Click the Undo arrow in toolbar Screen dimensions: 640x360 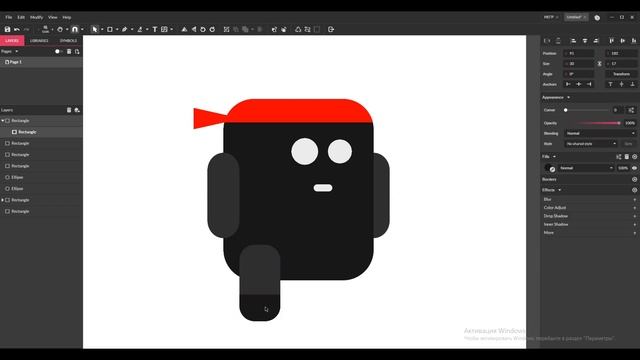pyautogui.click(x=17, y=29)
